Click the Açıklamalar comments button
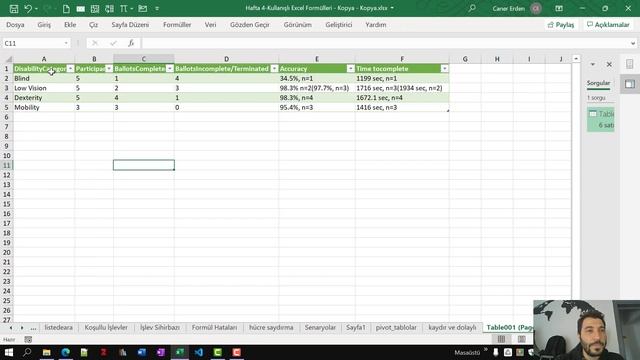Image resolution: width=640 pixels, height=360 pixels. click(x=608, y=25)
